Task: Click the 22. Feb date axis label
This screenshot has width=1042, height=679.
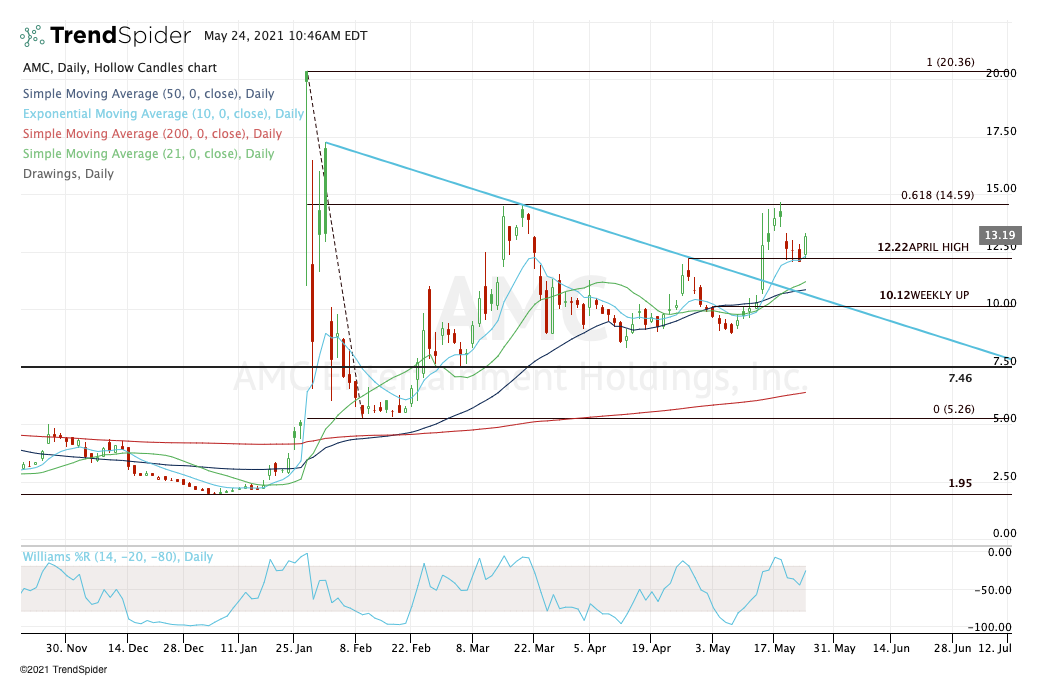Action: tap(411, 648)
